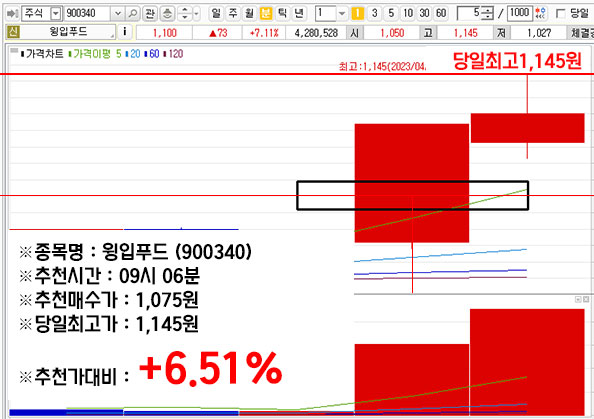
Task: Switch to the 주 weekly chart tab
Action: pos(233,14)
